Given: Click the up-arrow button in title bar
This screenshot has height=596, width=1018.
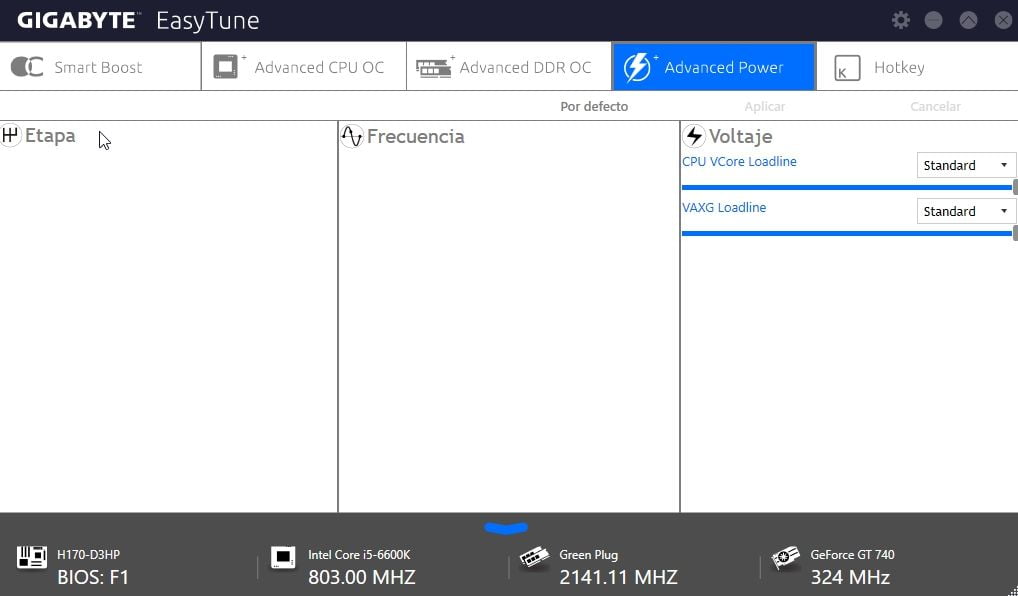Looking at the screenshot, I should (x=968, y=20).
